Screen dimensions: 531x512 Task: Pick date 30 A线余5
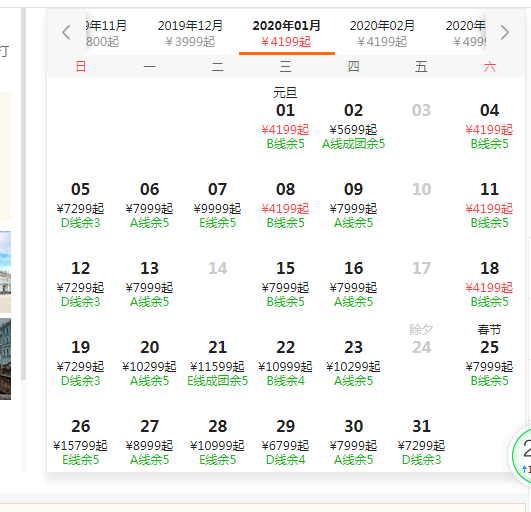click(x=354, y=442)
